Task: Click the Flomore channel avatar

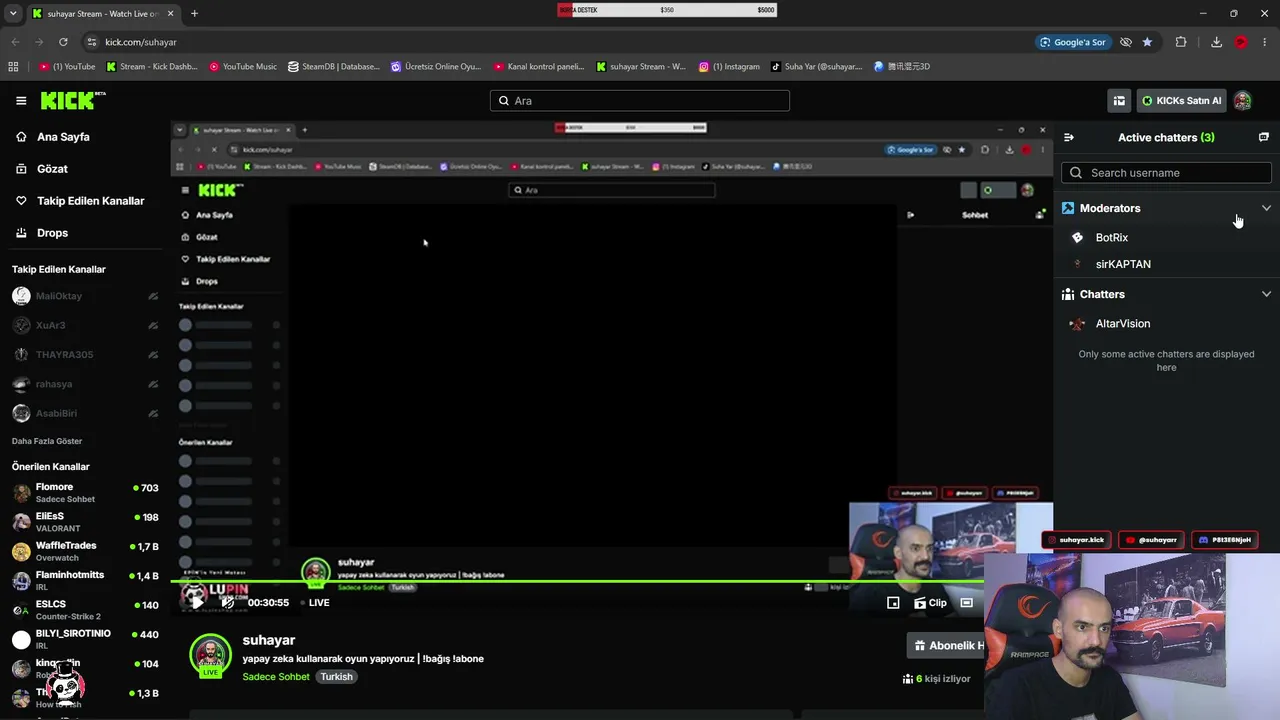Action: point(21,493)
